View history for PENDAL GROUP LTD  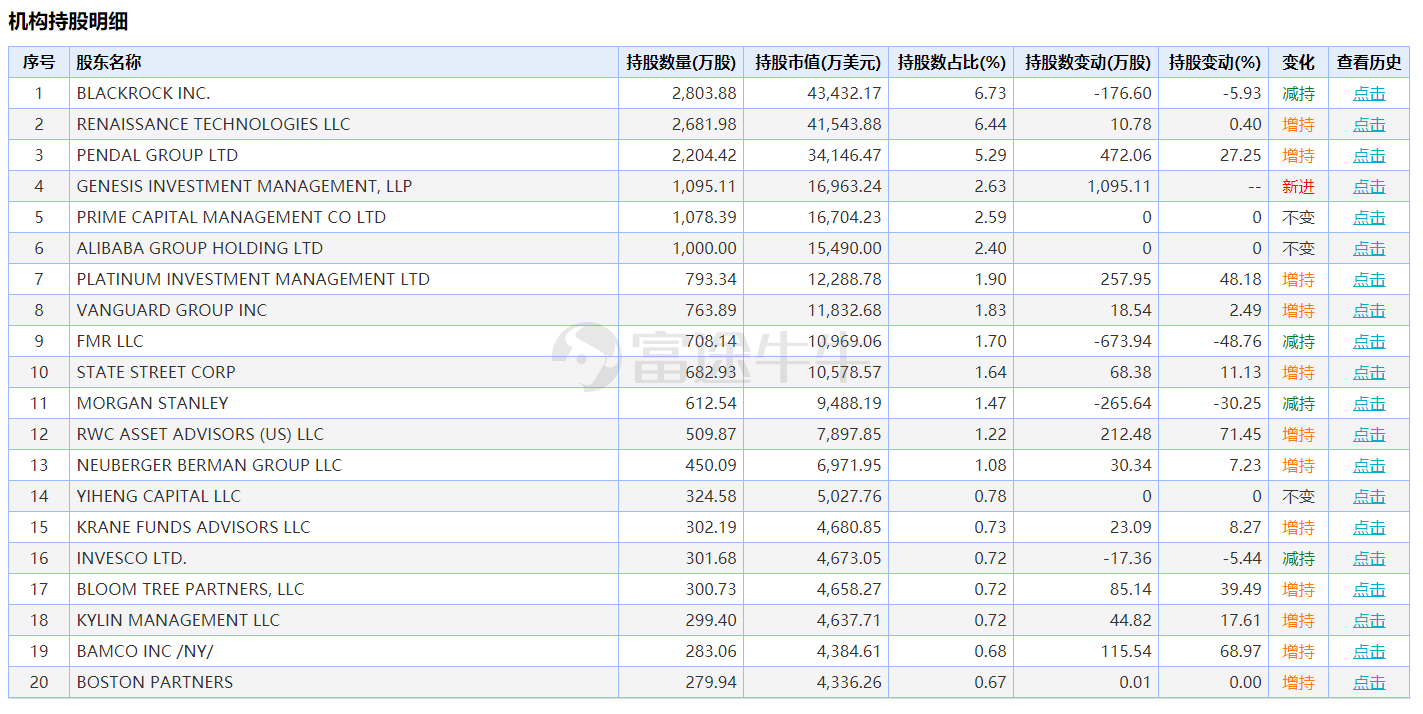(1369, 156)
